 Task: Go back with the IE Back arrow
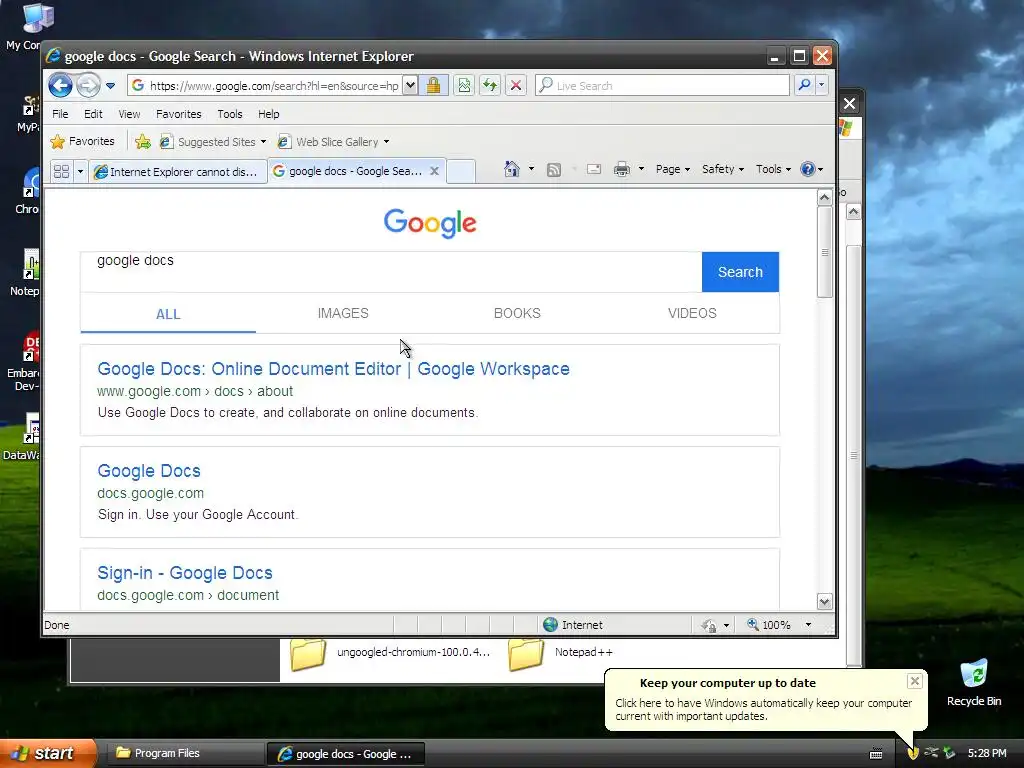click(60, 86)
